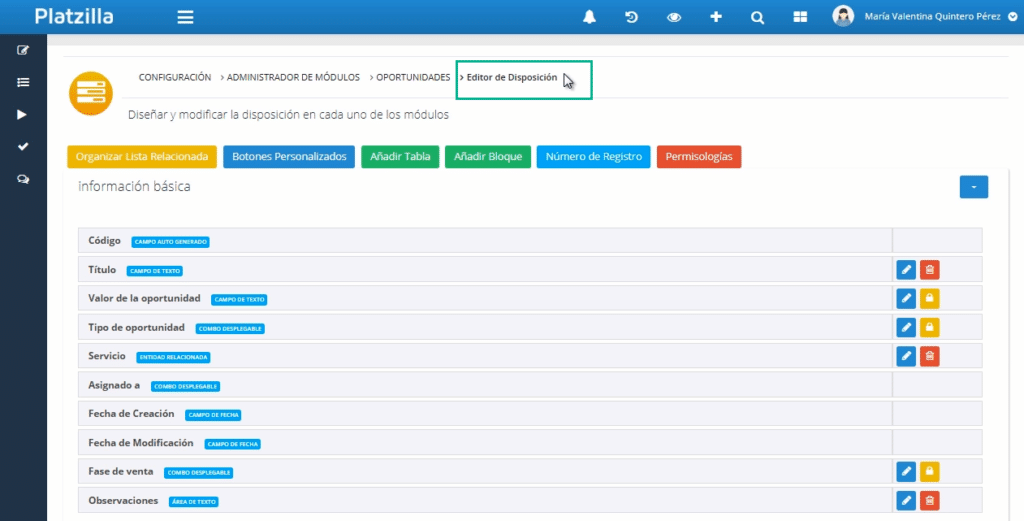The height and width of the screenshot is (521, 1024).
Task: Open the history icon in top bar
Action: pyautogui.click(x=632, y=17)
